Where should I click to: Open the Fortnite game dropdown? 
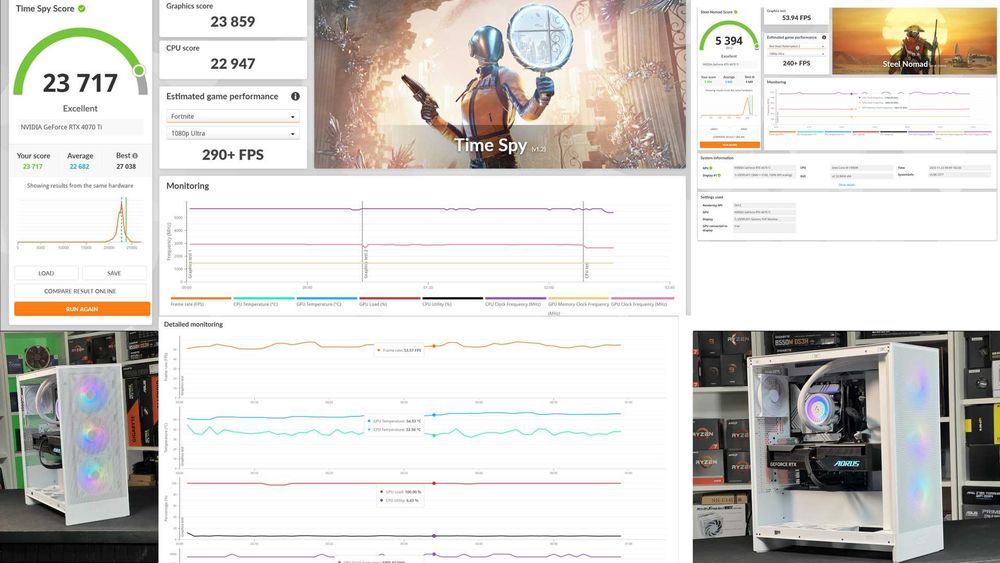coord(233,116)
